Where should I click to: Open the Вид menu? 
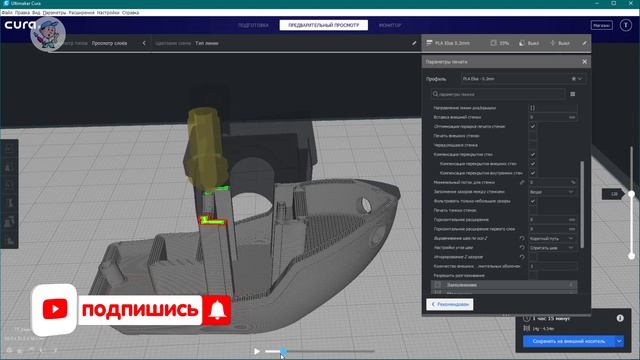[36, 13]
